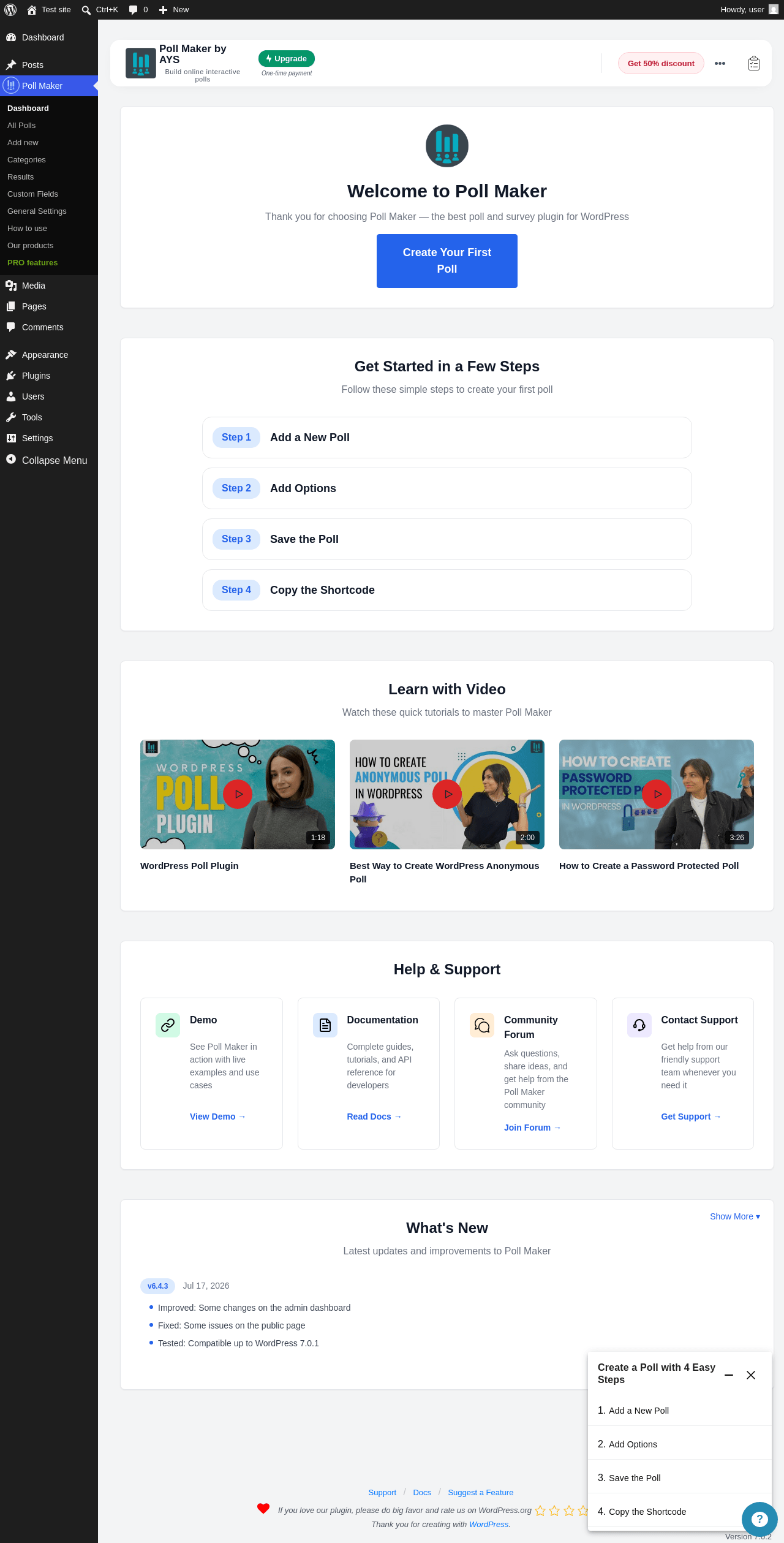Expand Step 1 Add a New Poll
The width and height of the screenshot is (784, 1543).
tap(447, 438)
